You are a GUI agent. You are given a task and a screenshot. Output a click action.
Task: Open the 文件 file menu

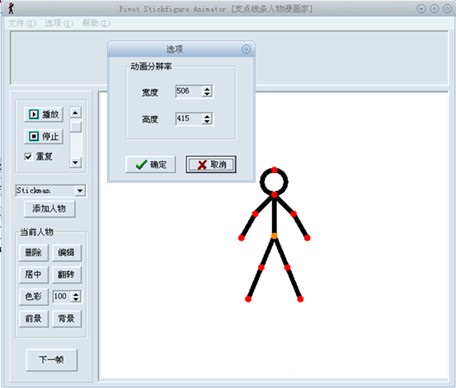(x=22, y=23)
